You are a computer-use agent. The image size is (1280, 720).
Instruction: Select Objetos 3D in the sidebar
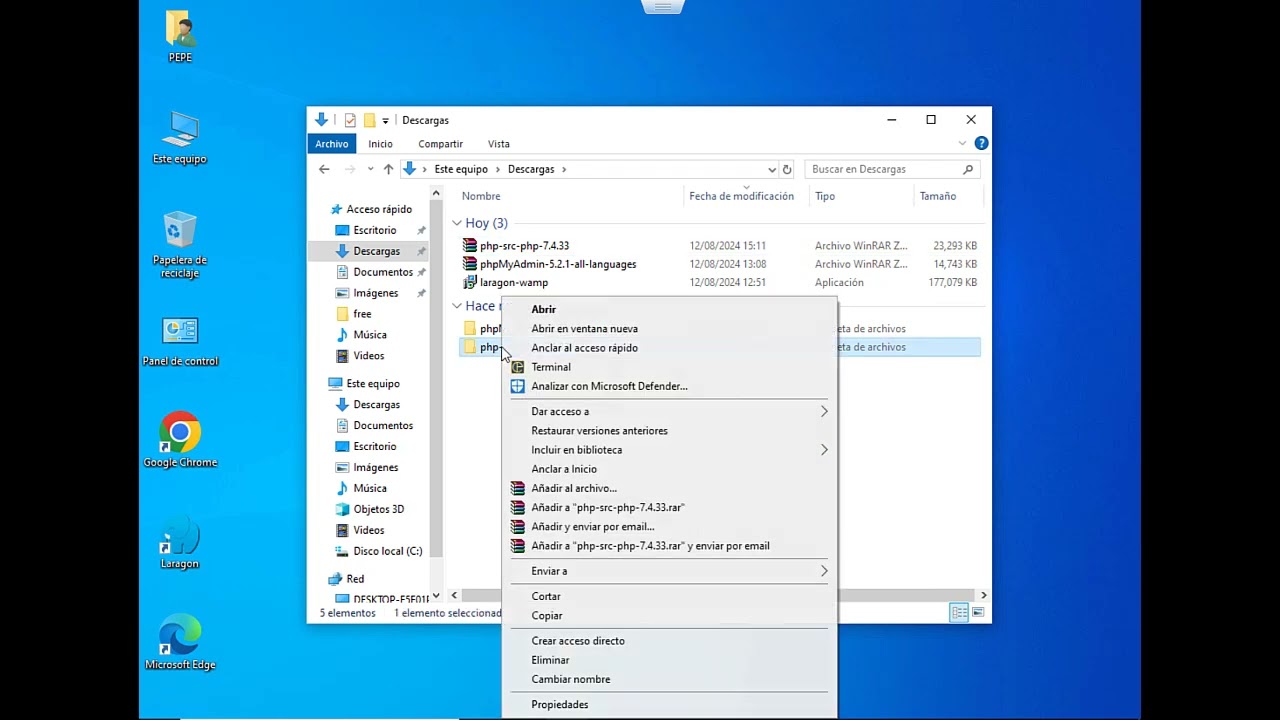pos(379,509)
